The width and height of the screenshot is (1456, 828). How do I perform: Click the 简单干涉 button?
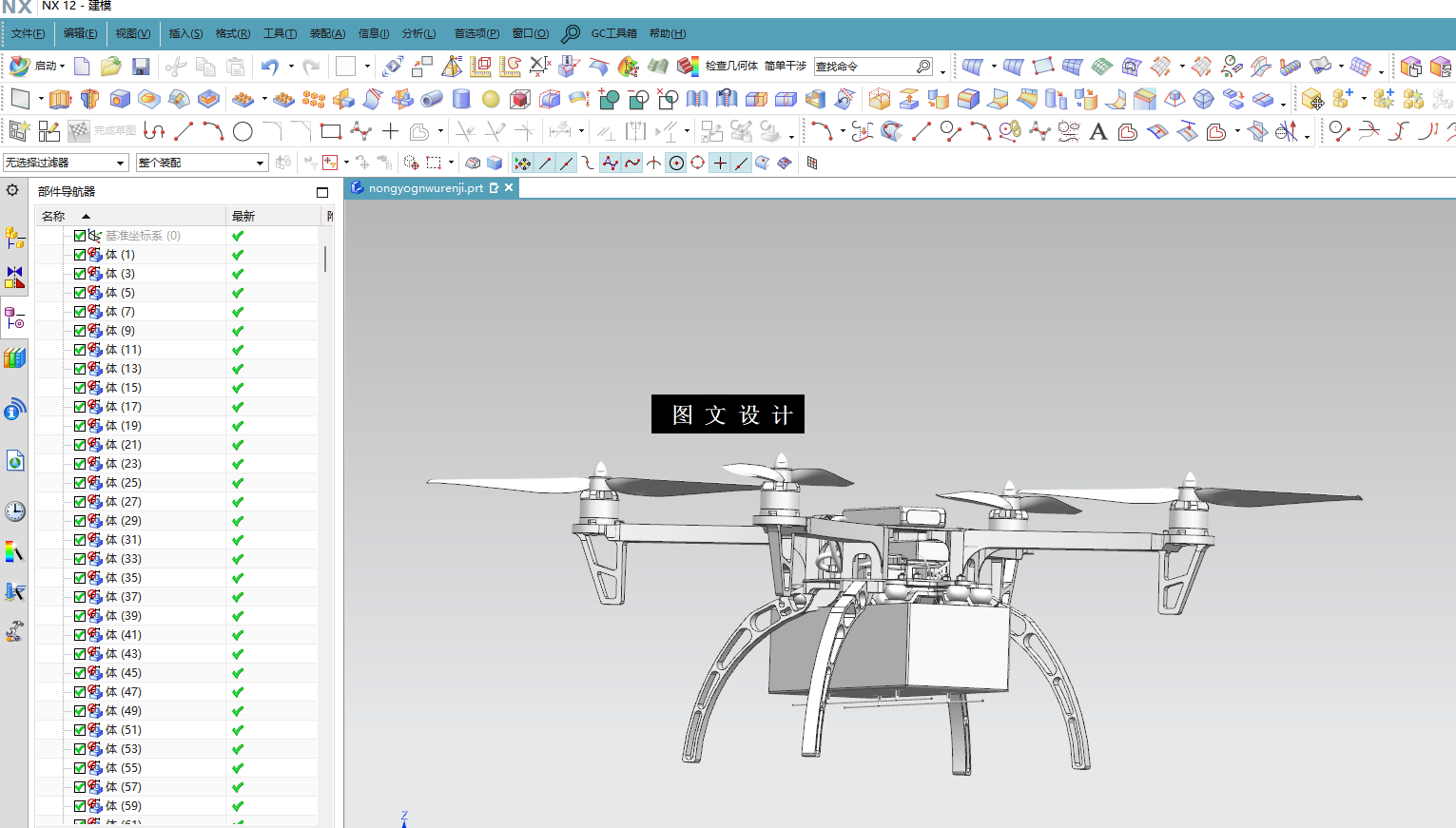coord(786,66)
